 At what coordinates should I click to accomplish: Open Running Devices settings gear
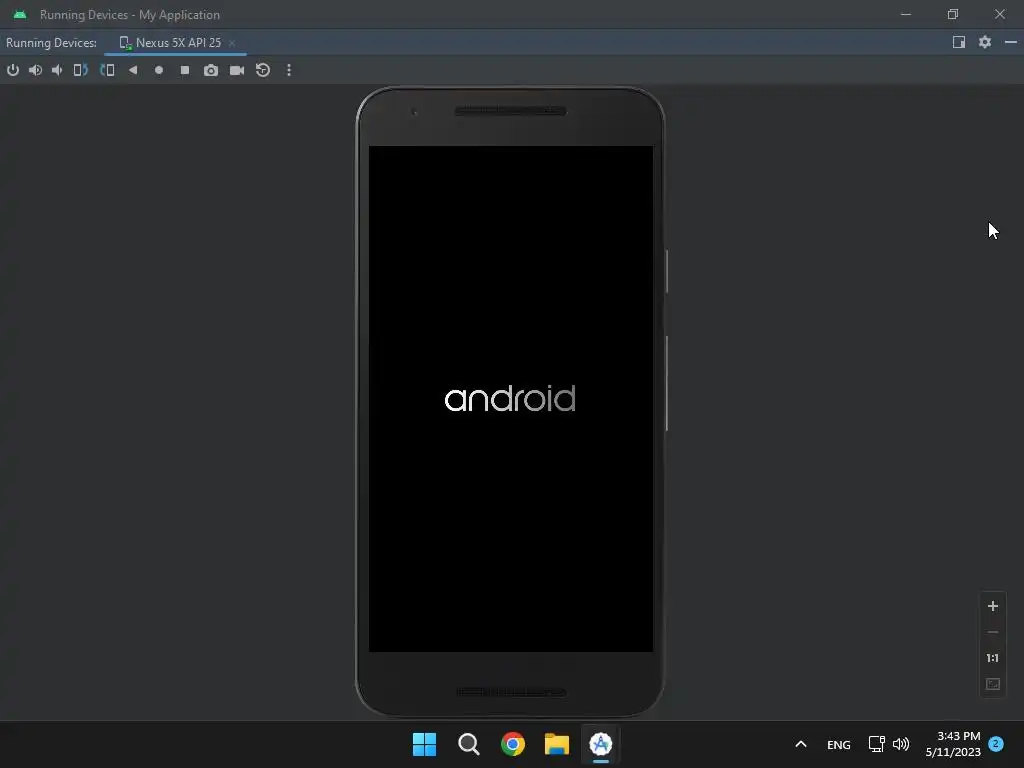(985, 42)
